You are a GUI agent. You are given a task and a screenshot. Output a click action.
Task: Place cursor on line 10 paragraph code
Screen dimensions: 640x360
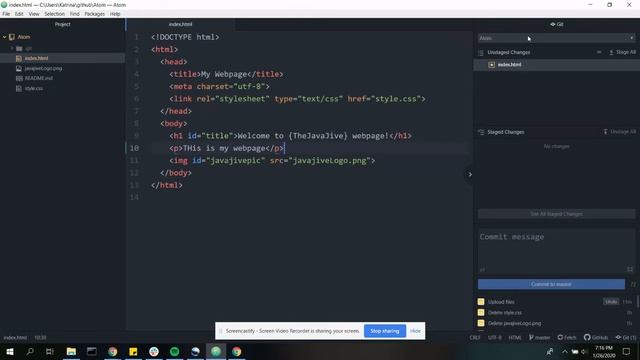click(x=227, y=149)
